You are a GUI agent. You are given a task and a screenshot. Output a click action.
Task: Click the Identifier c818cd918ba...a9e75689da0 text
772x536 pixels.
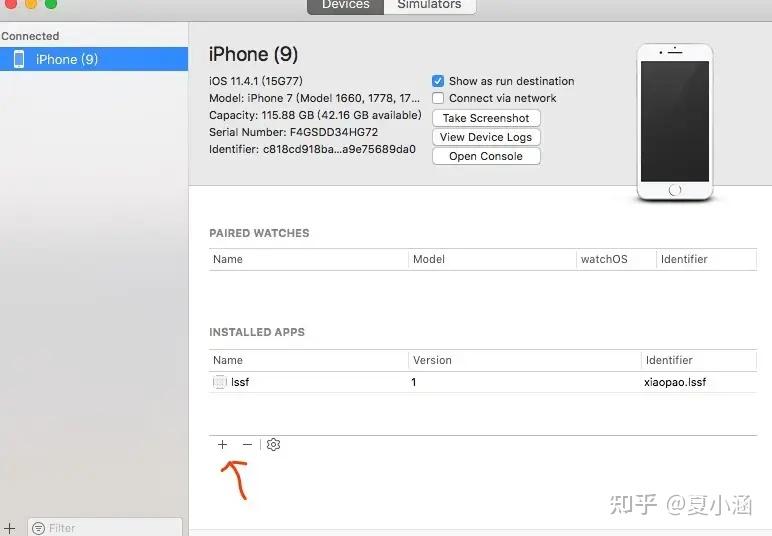point(312,149)
